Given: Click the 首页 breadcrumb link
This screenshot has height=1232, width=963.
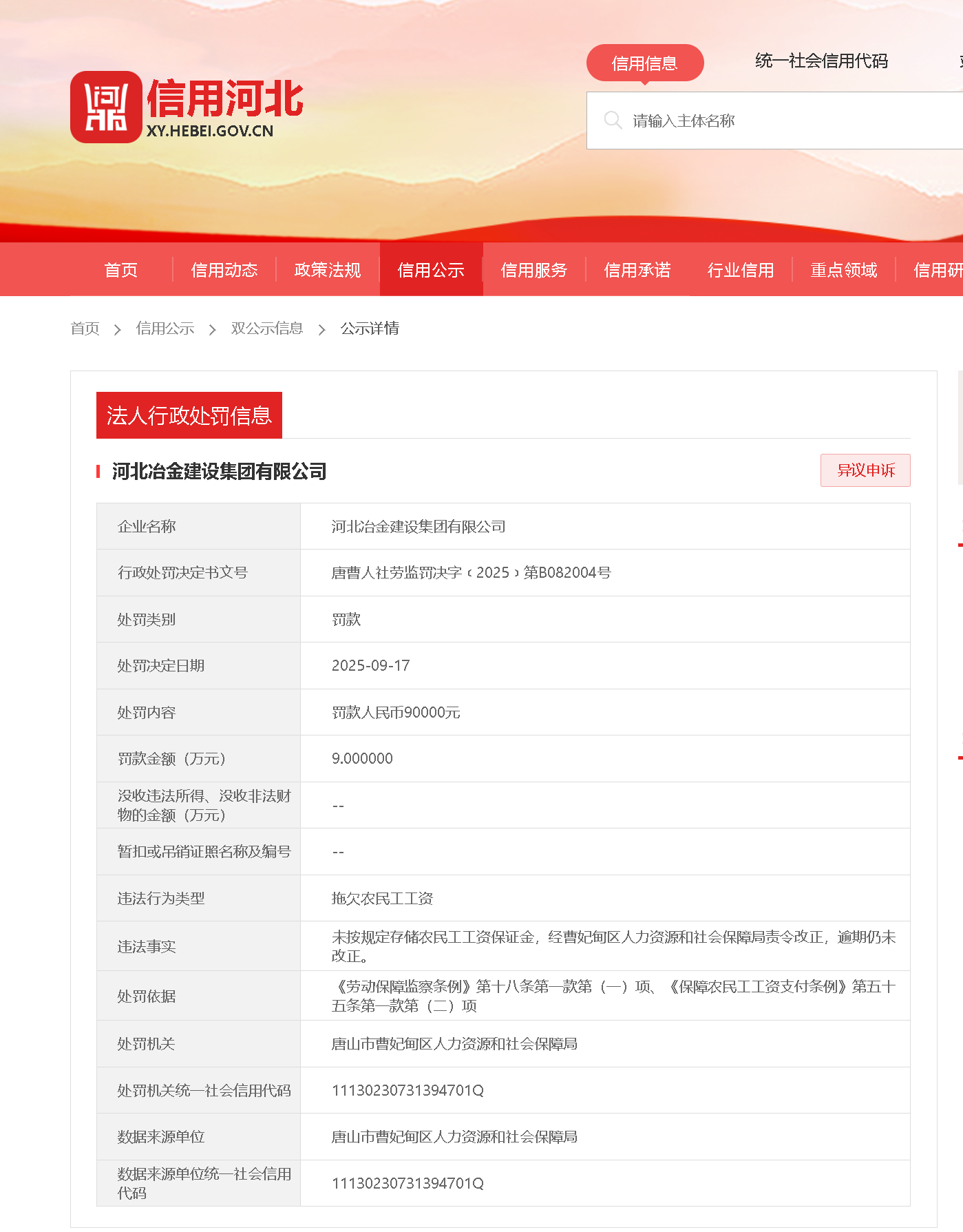Looking at the screenshot, I should [x=85, y=328].
